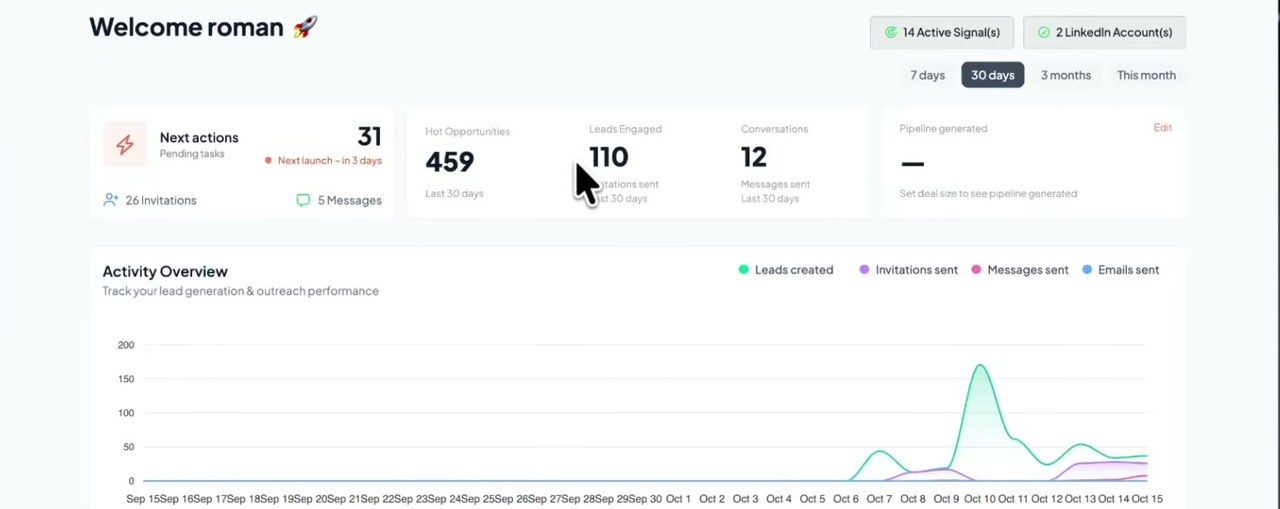Click the messages chat bubble icon
The image size is (1280, 509).
coord(303,200)
